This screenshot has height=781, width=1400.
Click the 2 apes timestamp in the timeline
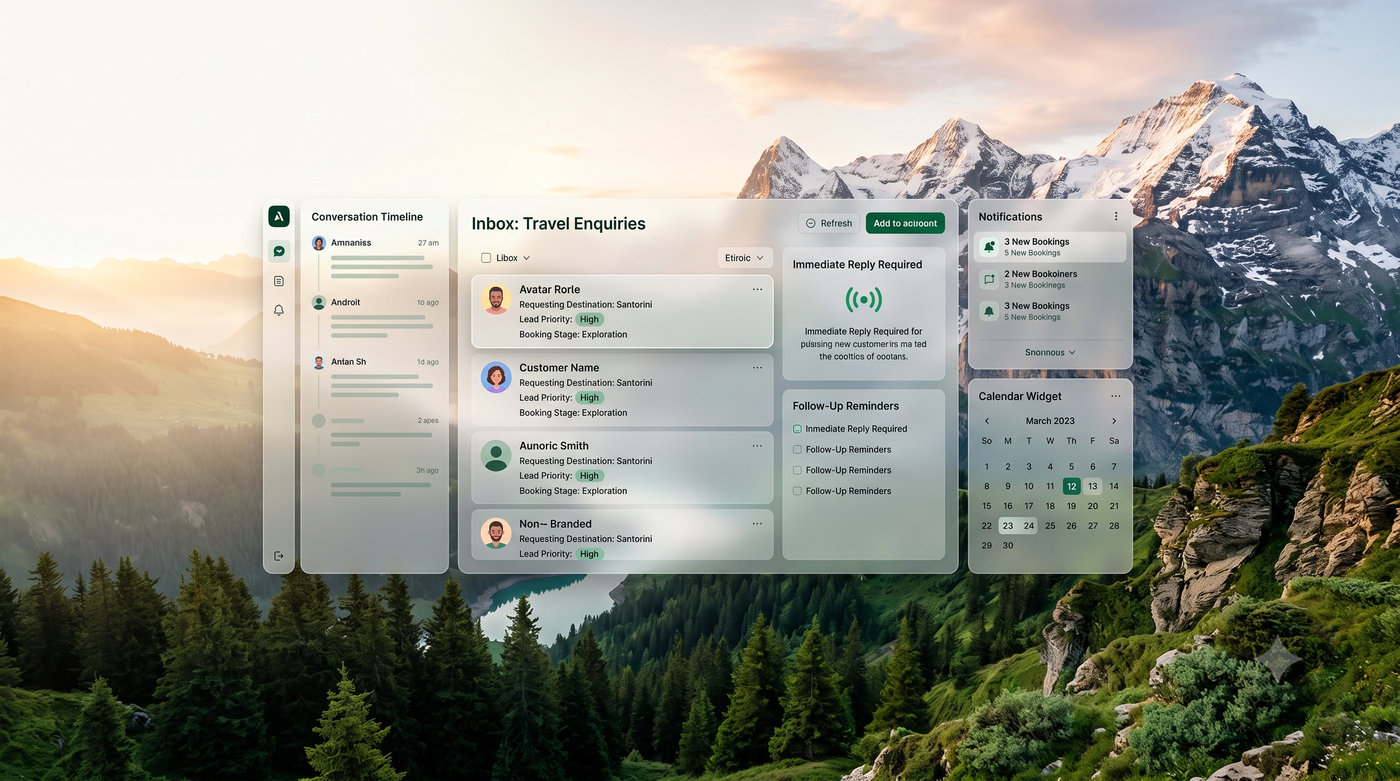point(428,420)
